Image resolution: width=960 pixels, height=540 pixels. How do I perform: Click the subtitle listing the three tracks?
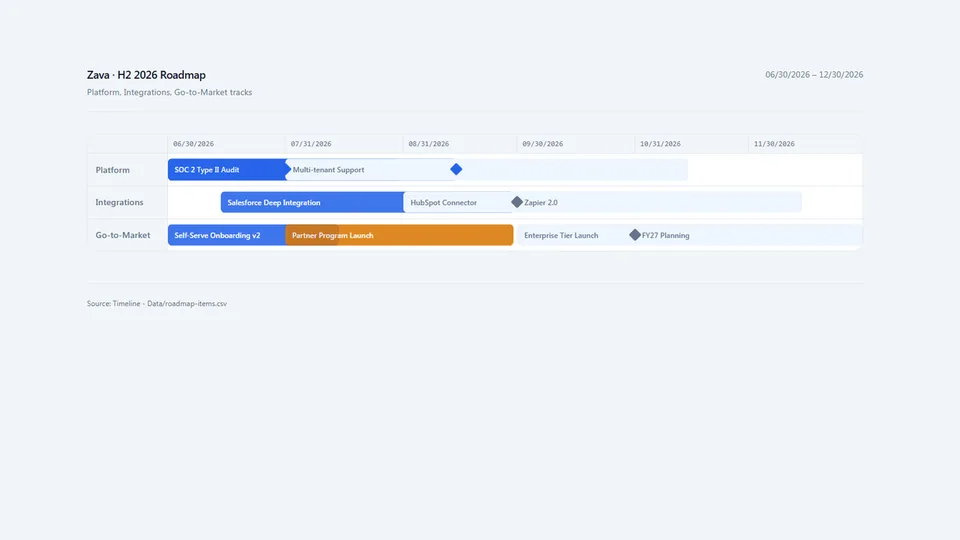click(x=170, y=92)
